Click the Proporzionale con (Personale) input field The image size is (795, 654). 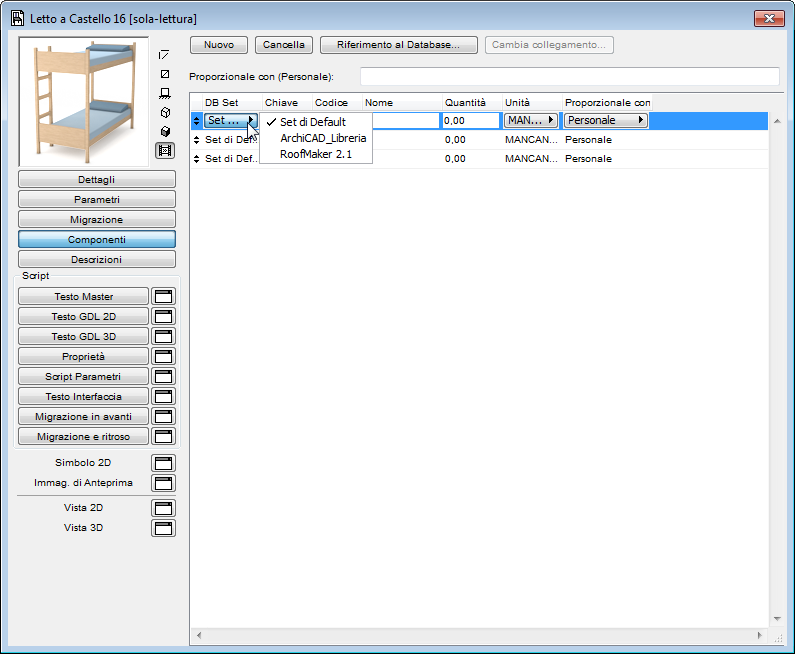[569, 77]
